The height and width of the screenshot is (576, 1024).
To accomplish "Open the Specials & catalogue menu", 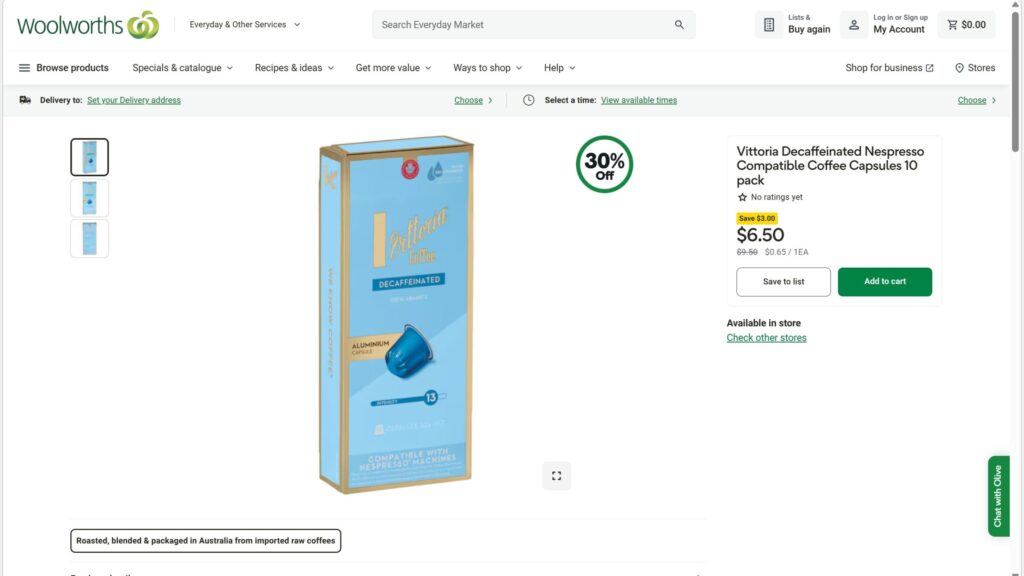I will pyautogui.click(x=182, y=68).
